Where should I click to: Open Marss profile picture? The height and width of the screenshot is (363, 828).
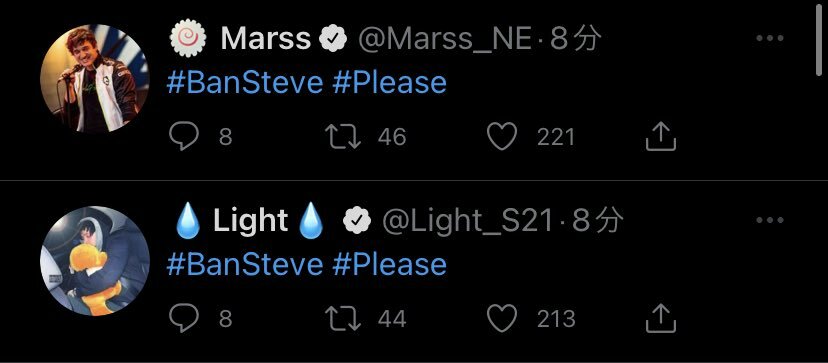(95, 79)
